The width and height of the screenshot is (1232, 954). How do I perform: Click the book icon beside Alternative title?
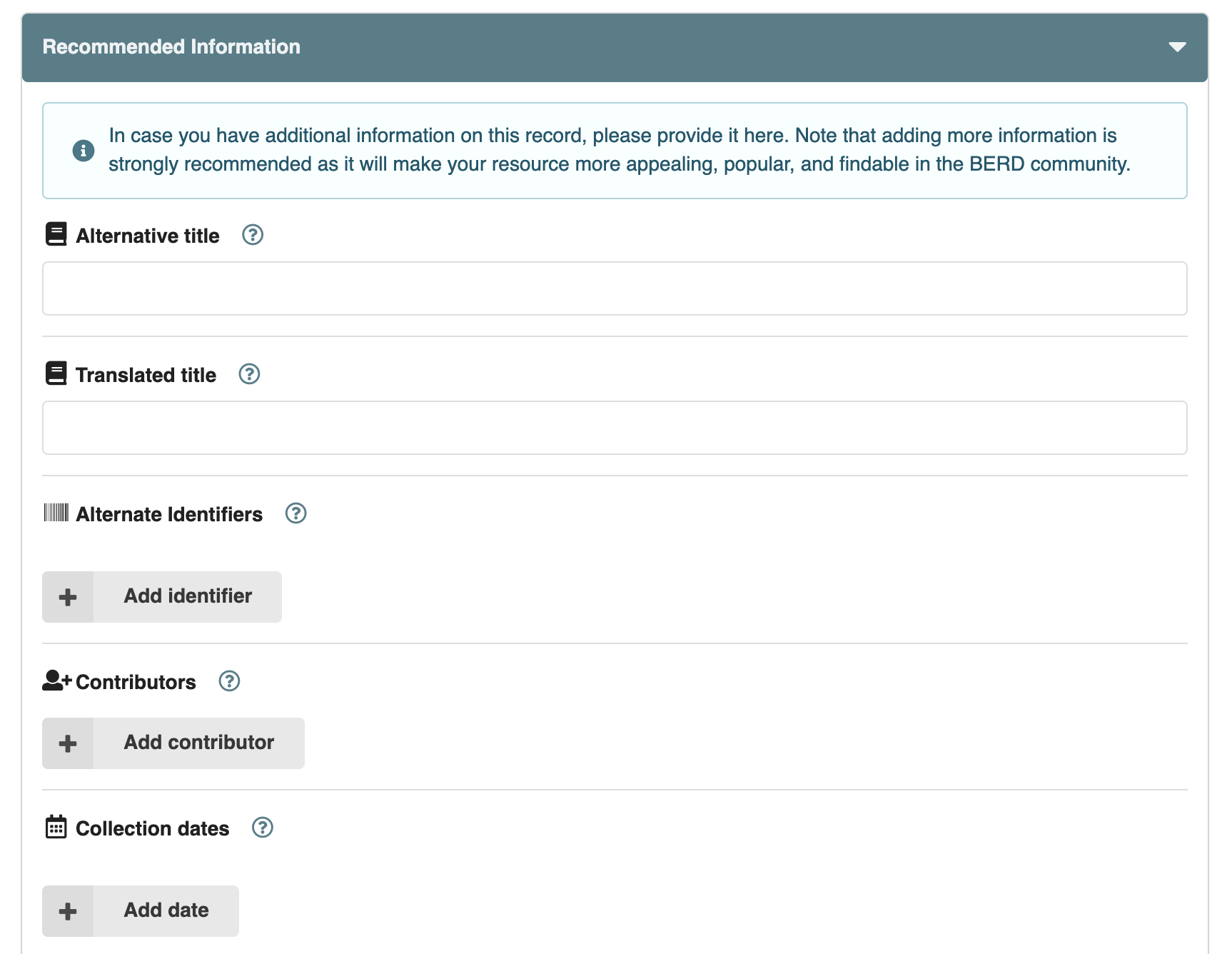point(56,234)
